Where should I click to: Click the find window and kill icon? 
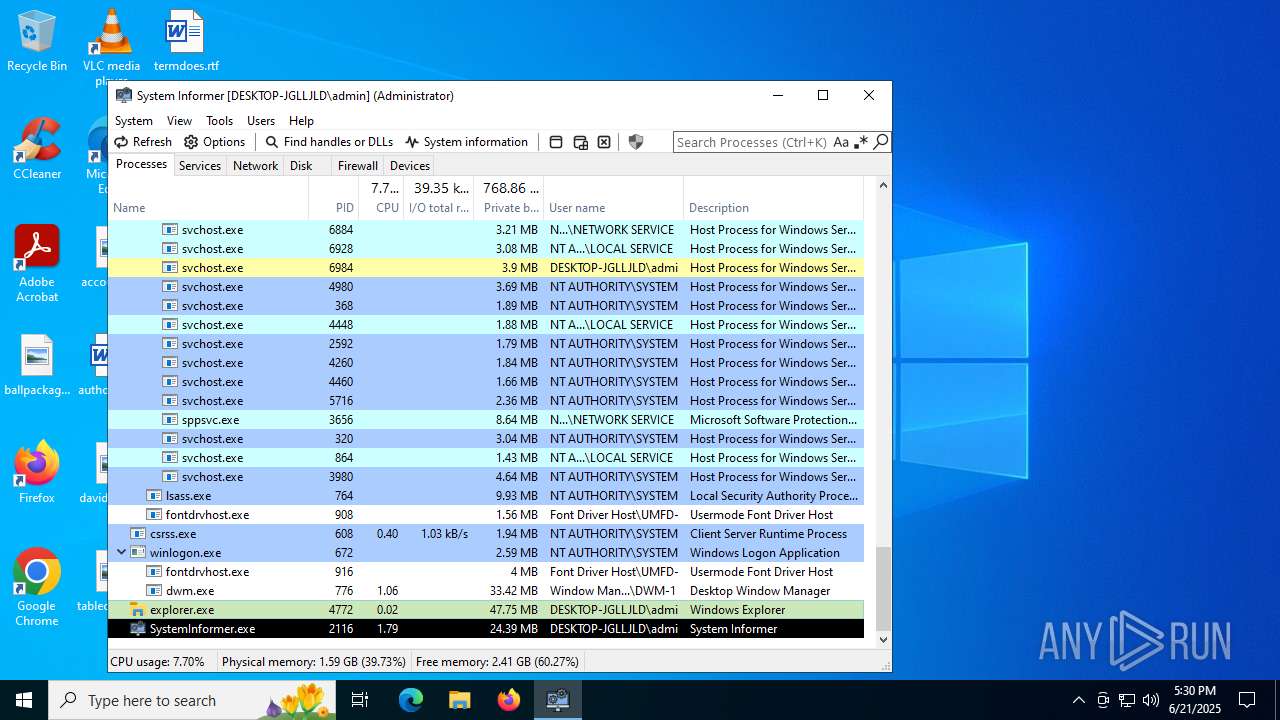(x=604, y=142)
